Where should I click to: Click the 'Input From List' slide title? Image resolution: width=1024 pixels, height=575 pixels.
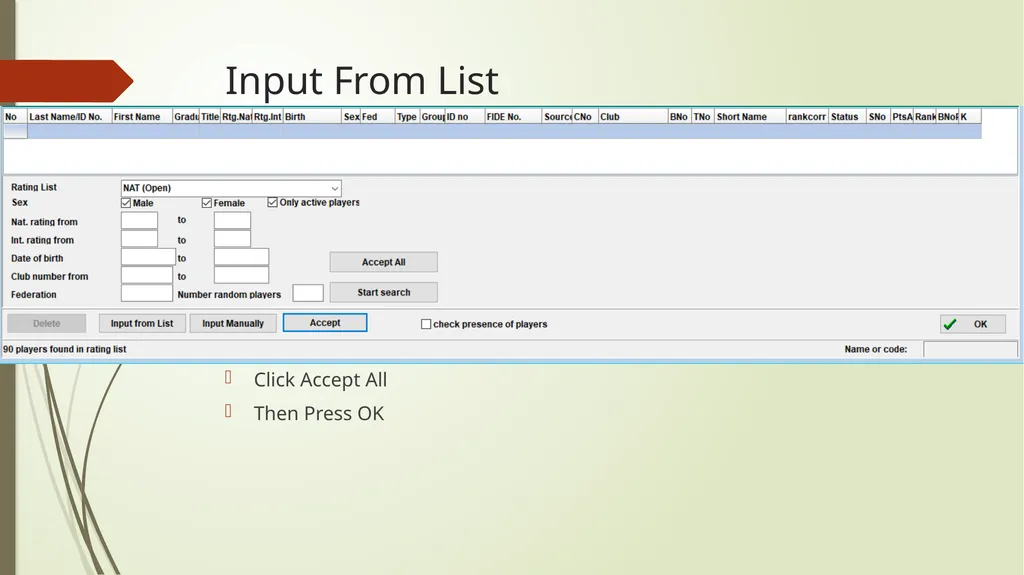click(362, 81)
